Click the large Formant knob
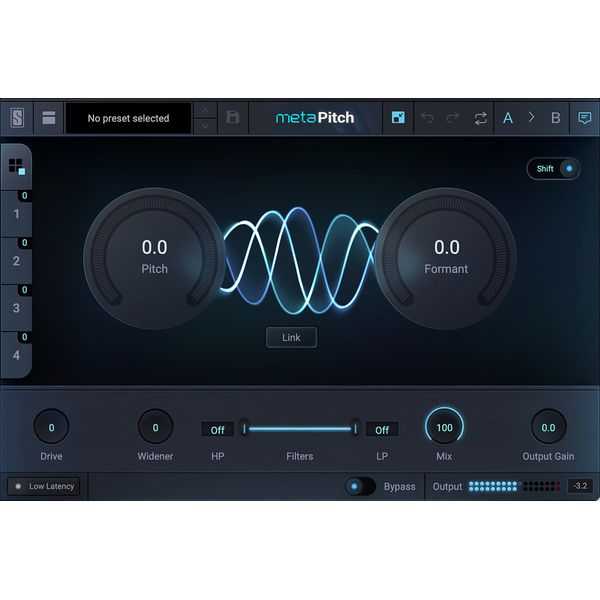The image size is (600, 600). [446, 259]
